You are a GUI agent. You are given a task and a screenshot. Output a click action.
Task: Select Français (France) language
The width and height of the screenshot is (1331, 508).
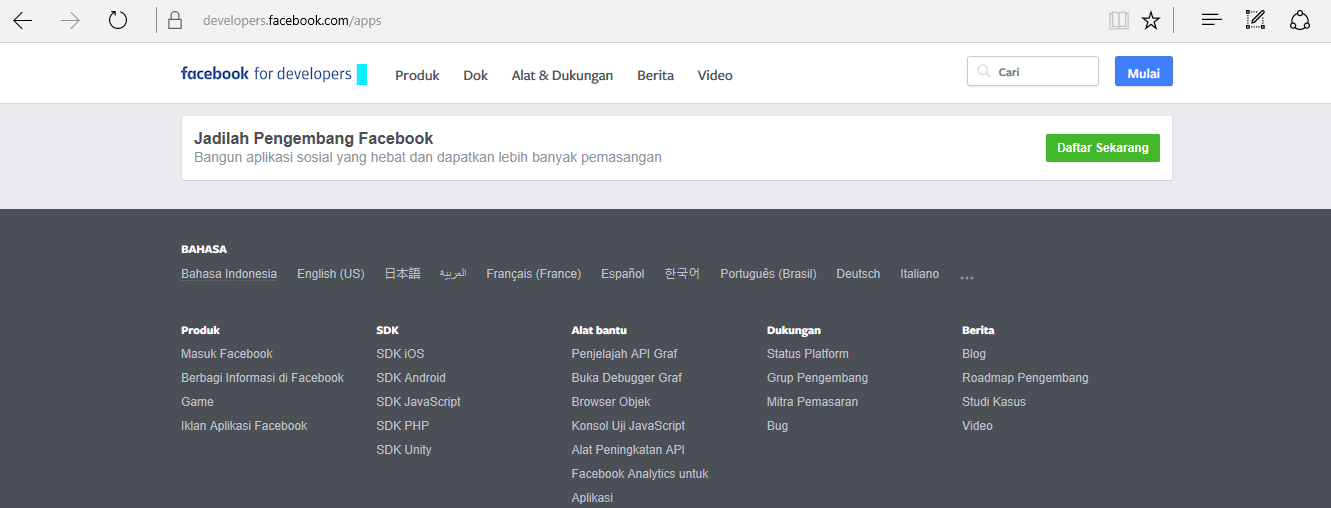point(534,274)
